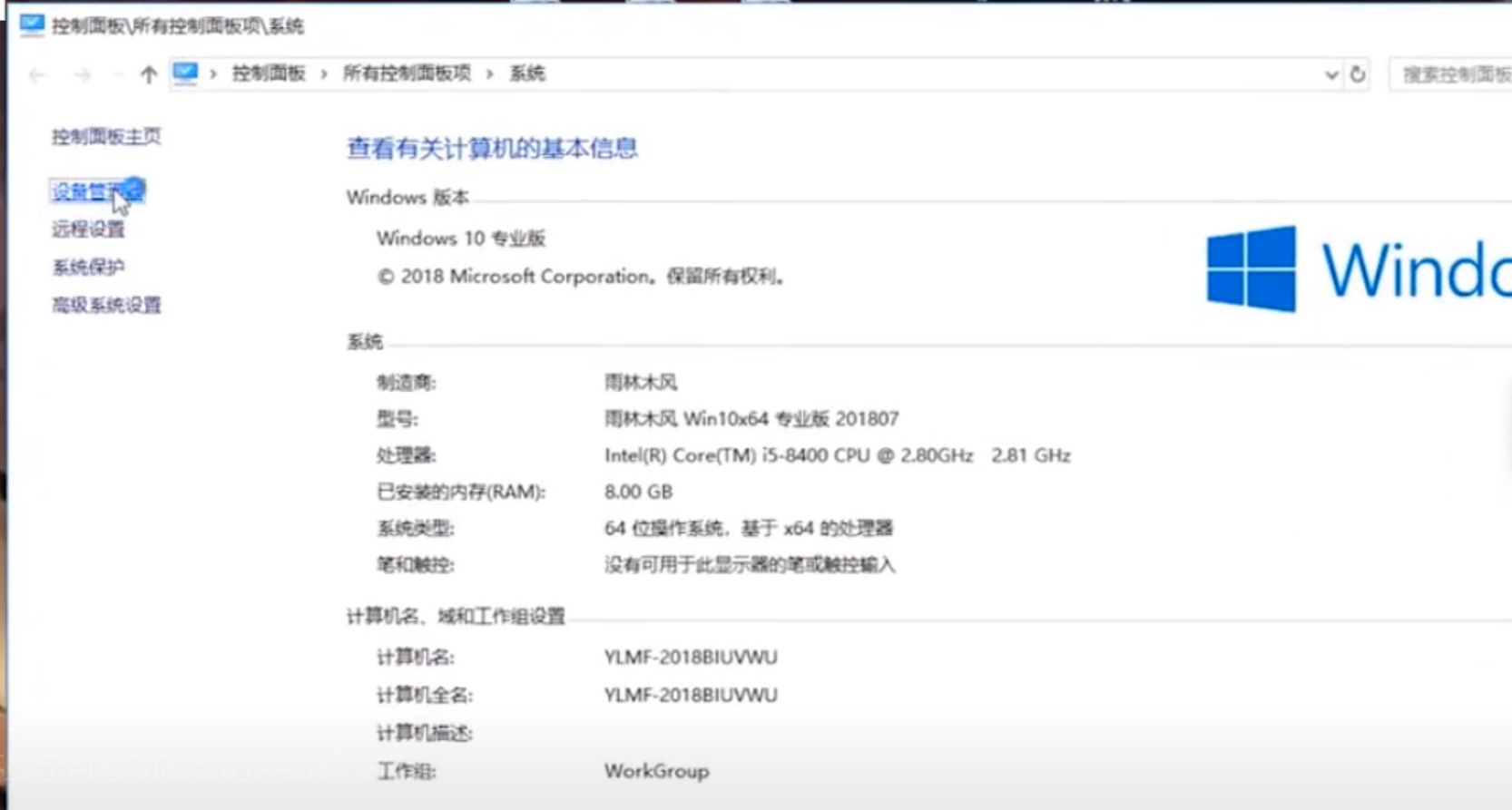Refresh the System page
The width and height of the screenshot is (1512, 810).
[x=1357, y=74]
